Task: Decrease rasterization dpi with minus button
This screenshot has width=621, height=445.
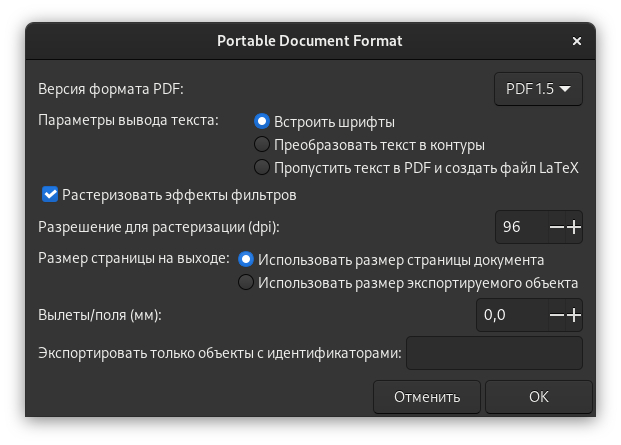Action: [x=557, y=227]
